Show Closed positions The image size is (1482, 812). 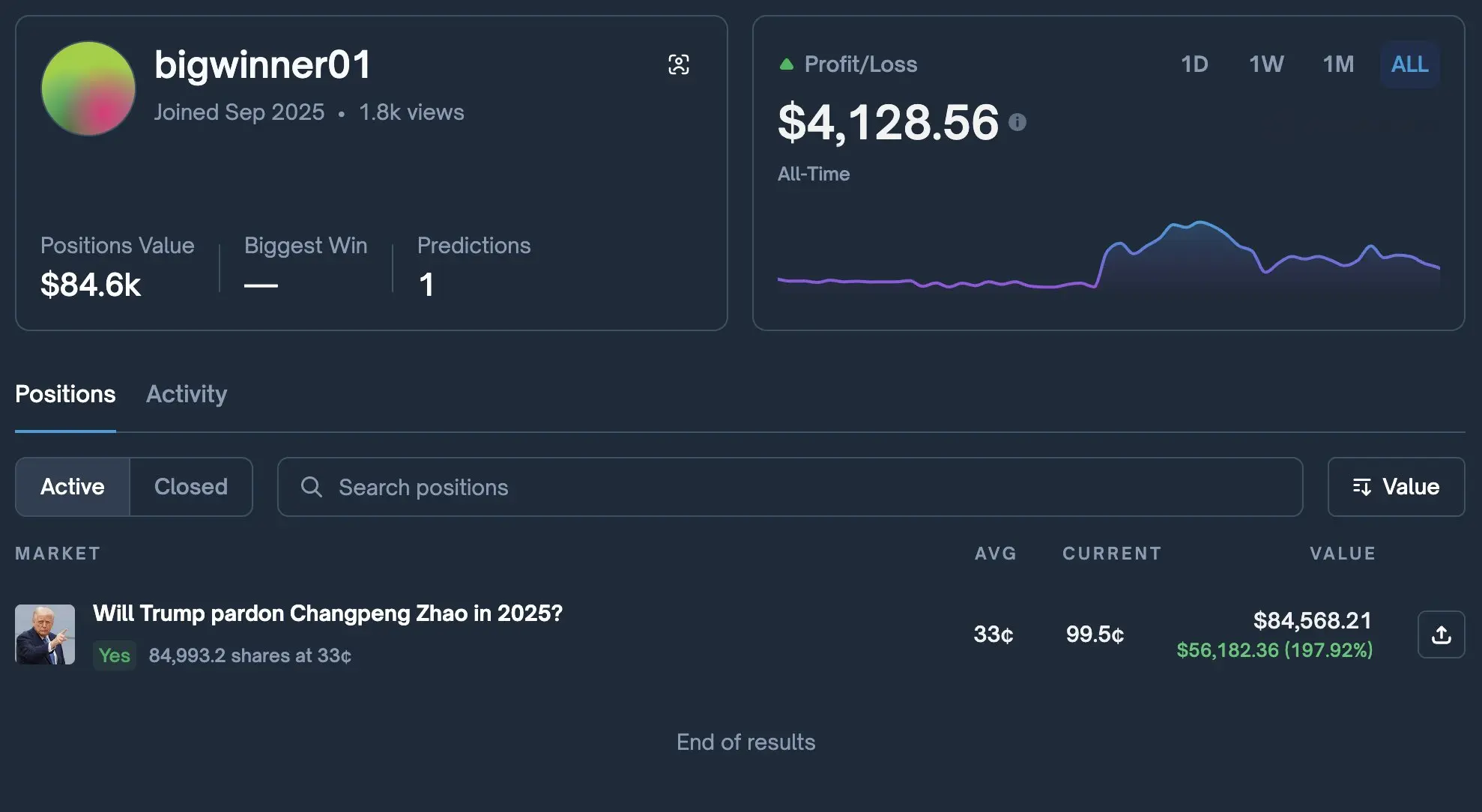coord(191,487)
